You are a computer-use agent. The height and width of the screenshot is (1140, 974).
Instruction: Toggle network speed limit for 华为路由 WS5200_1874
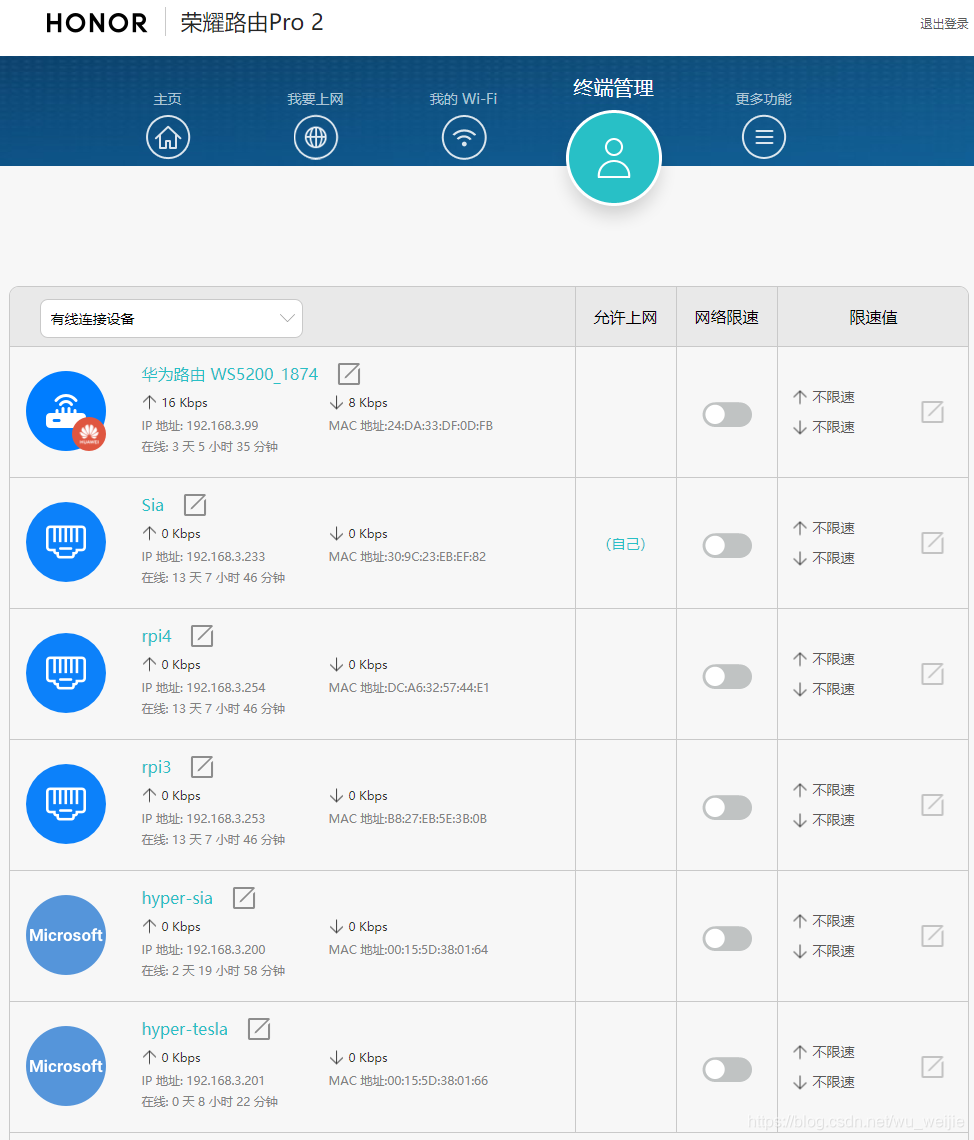tap(727, 414)
